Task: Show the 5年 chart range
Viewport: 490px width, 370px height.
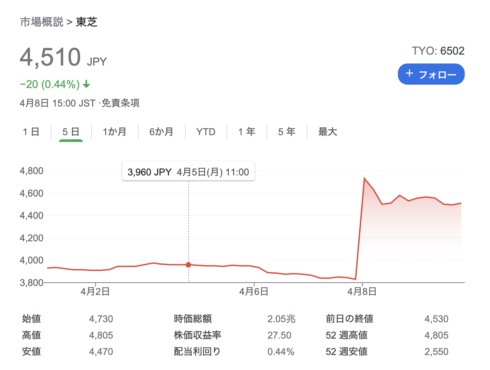Action: (x=287, y=132)
